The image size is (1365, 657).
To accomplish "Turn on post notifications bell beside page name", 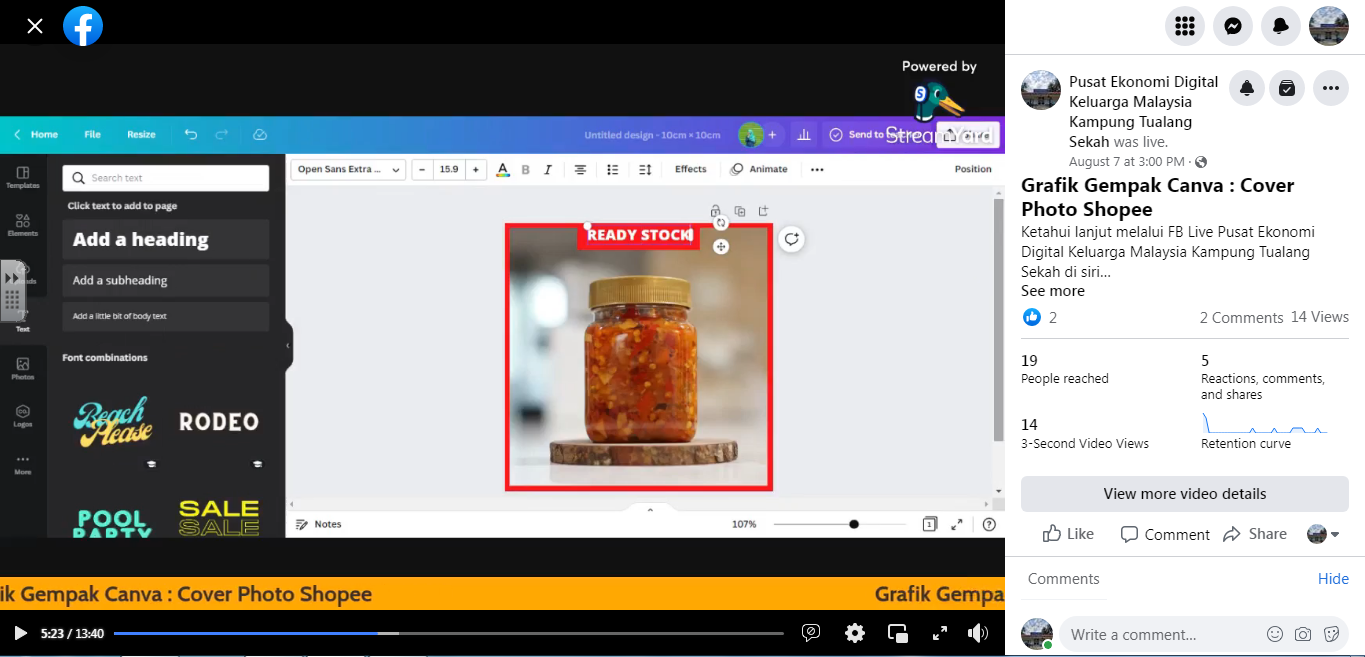I will point(1247,88).
